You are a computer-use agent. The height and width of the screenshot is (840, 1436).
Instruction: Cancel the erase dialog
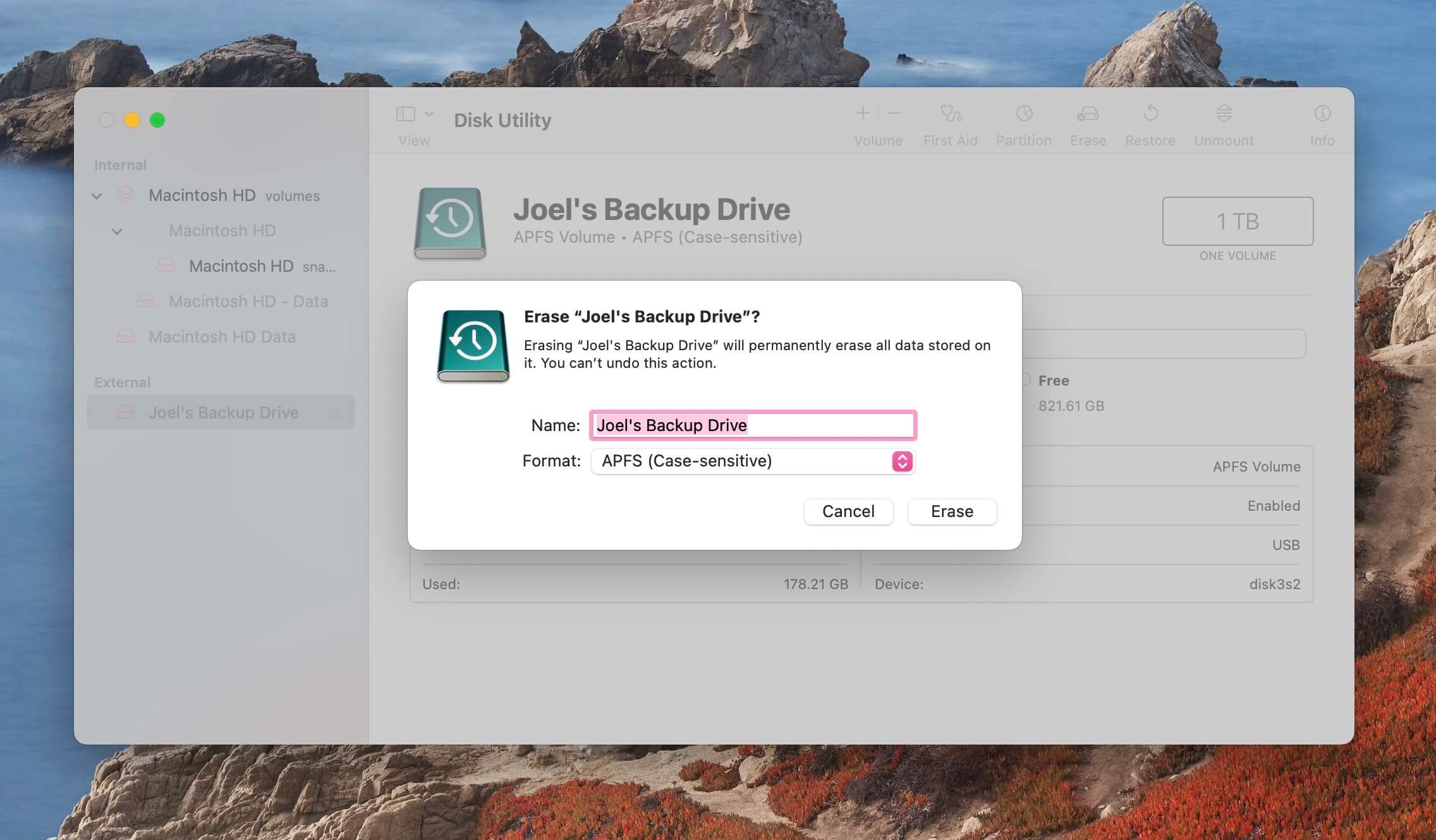coord(848,511)
